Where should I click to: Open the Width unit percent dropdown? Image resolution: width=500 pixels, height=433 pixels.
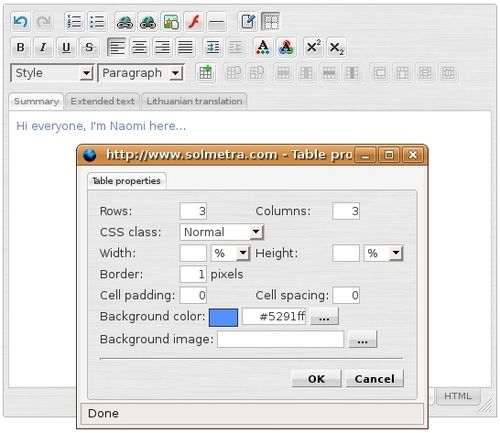click(230, 253)
